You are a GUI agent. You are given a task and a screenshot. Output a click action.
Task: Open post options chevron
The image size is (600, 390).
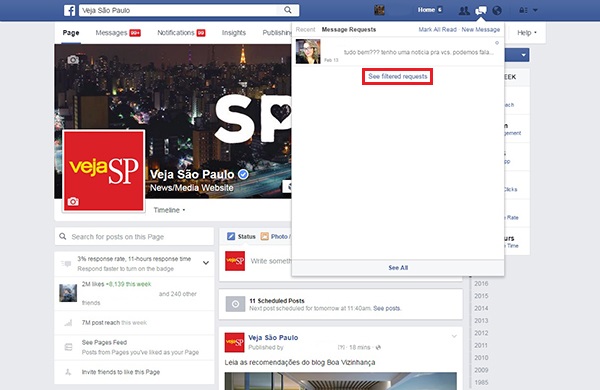(x=454, y=336)
